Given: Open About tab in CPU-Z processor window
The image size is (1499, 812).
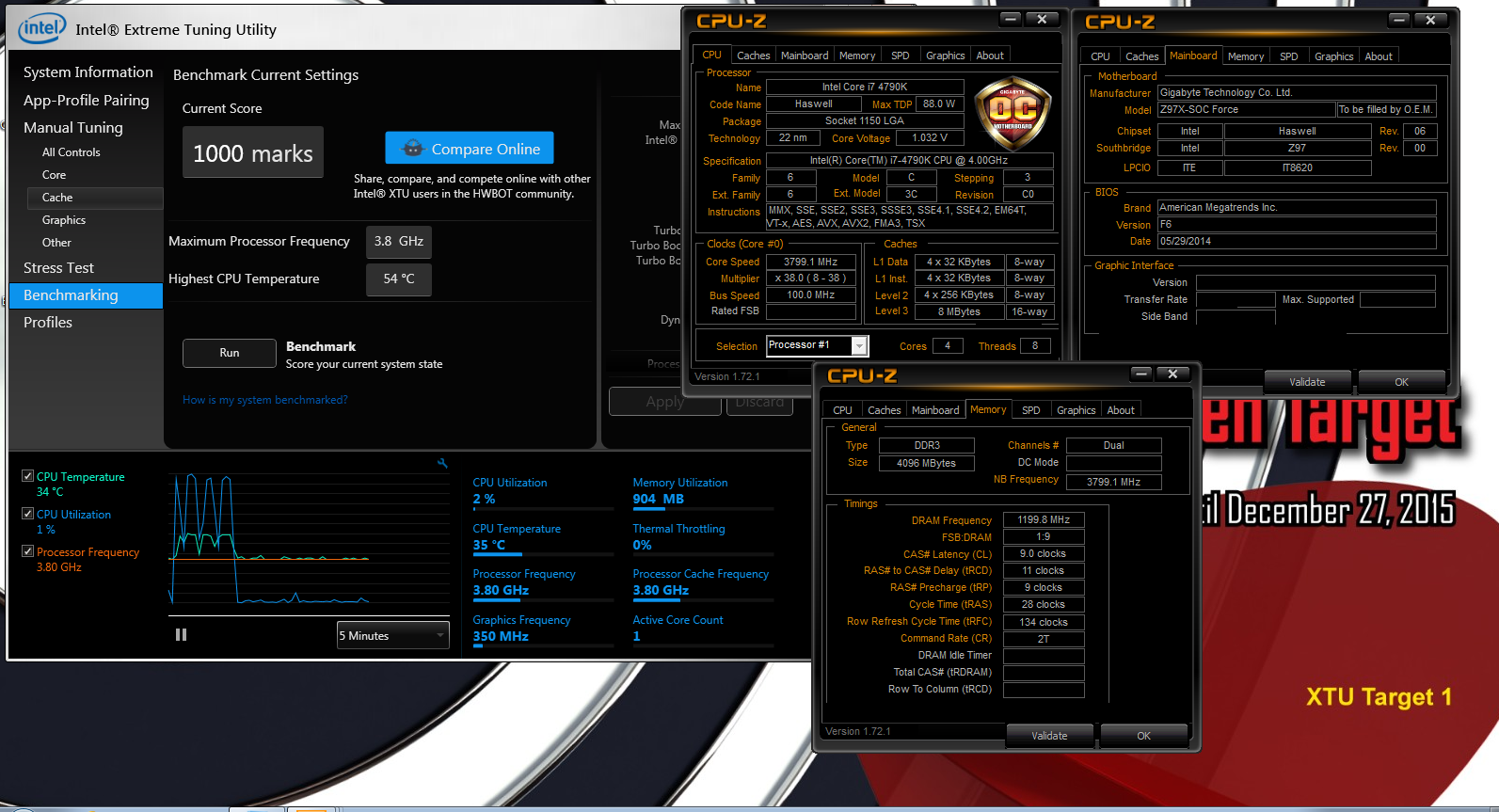Looking at the screenshot, I should (990, 56).
